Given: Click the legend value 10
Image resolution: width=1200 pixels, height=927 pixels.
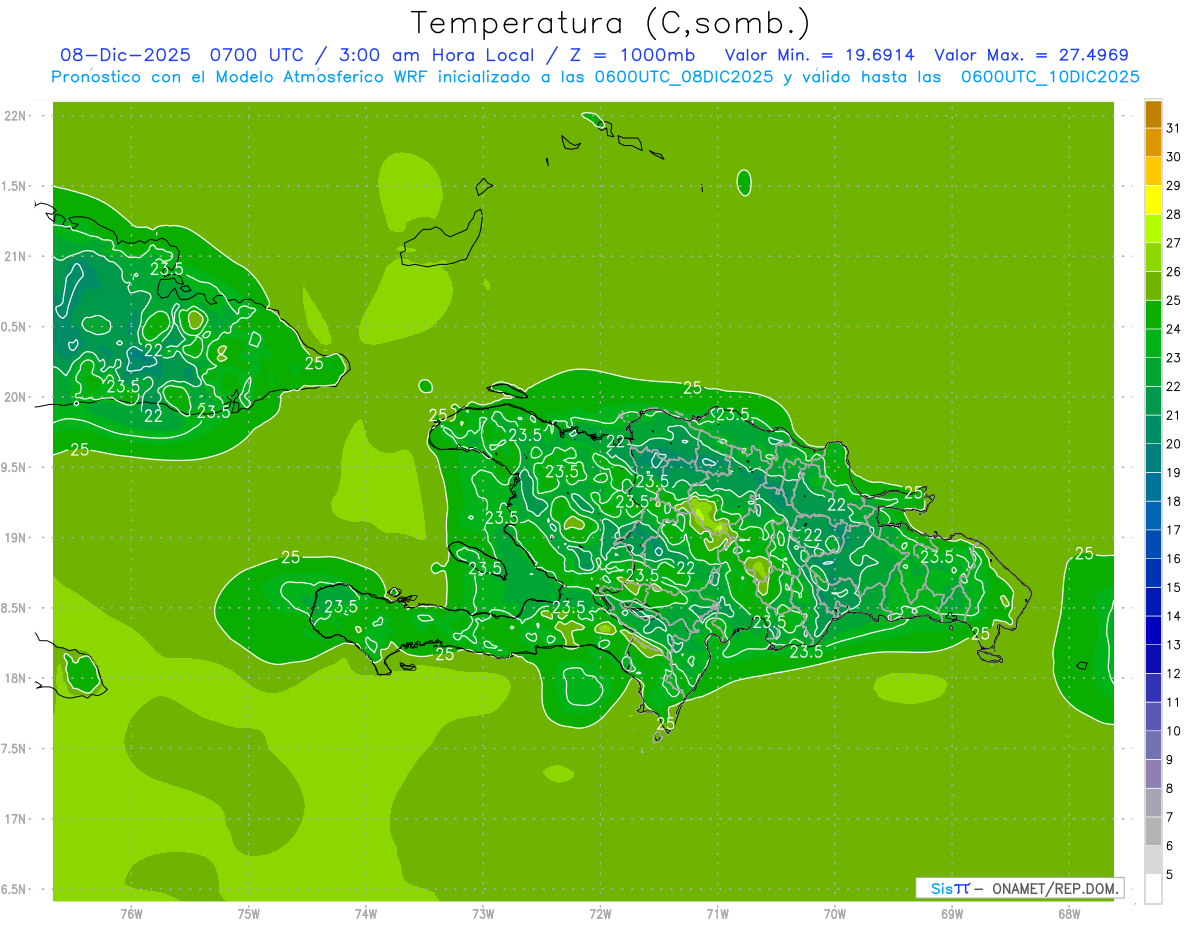Looking at the screenshot, I should click(x=1174, y=731).
